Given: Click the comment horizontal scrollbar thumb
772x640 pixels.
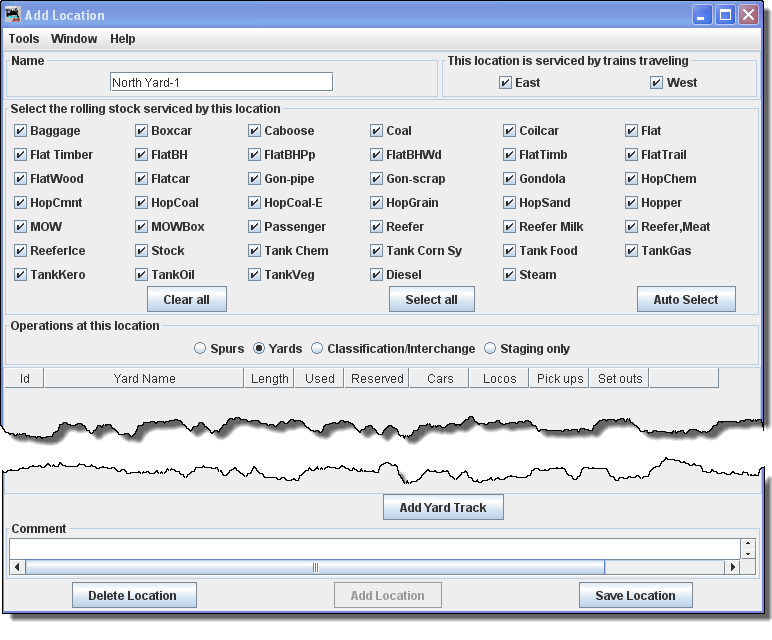Looking at the screenshot, I should coord(315,567).
